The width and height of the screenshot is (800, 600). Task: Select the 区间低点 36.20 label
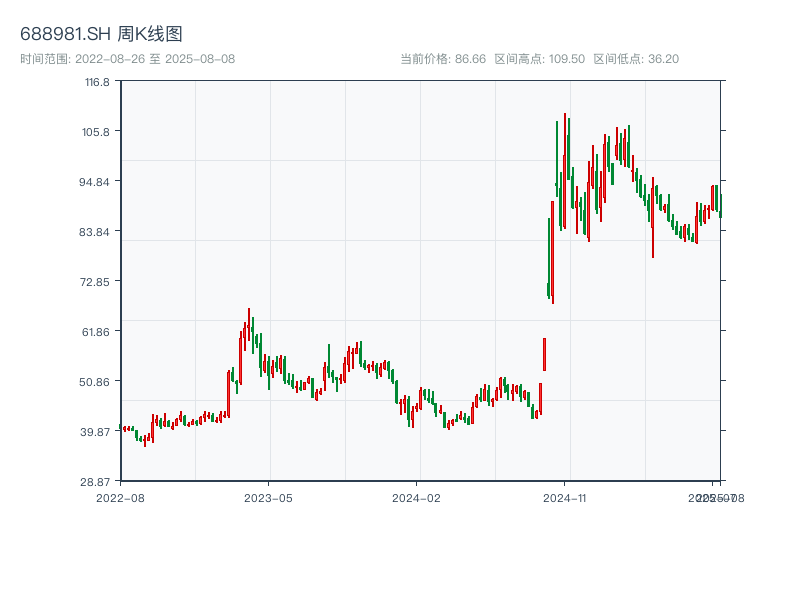tap(636, 59)
